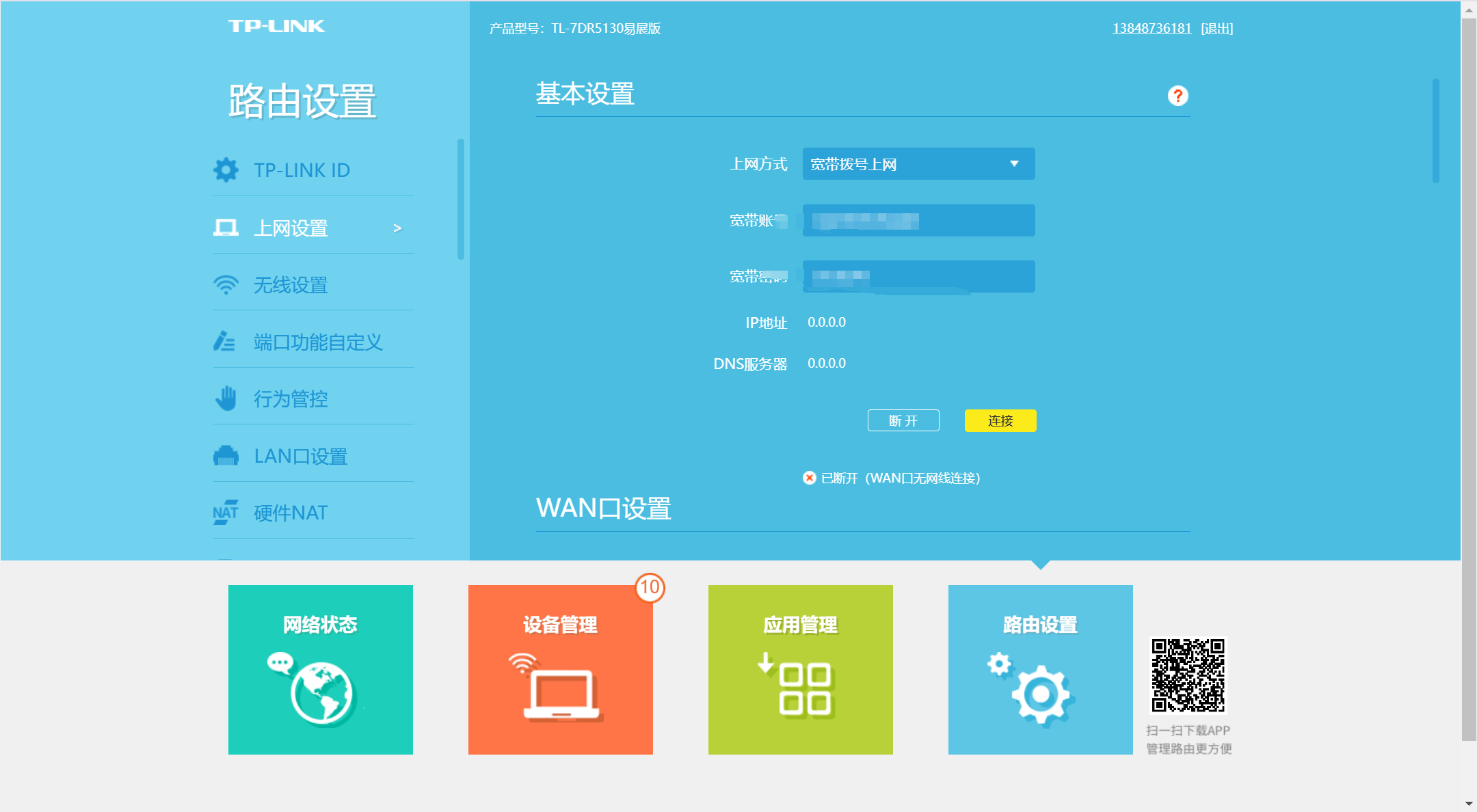
Task: Open the help question mark icon
Action: (x=1177, y=96)
